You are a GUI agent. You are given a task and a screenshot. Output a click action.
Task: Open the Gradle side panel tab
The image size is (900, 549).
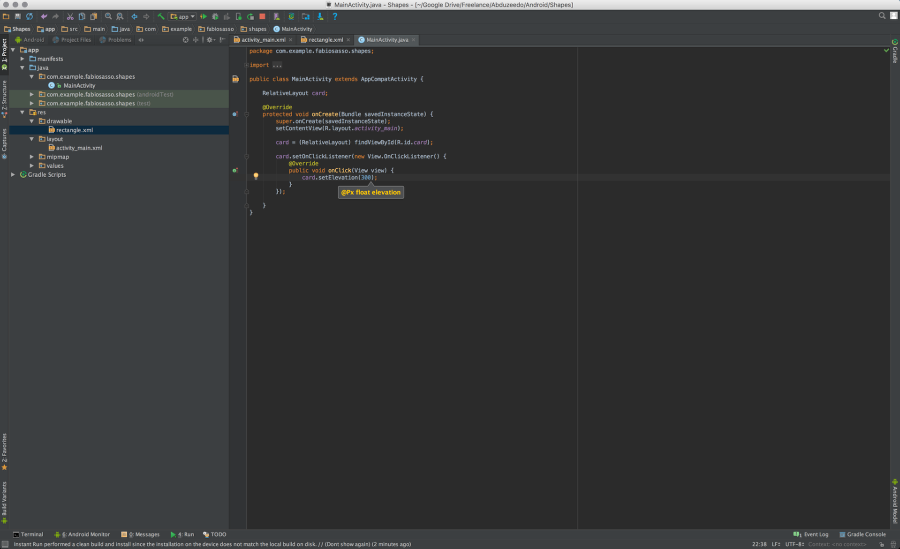[895, 51]
